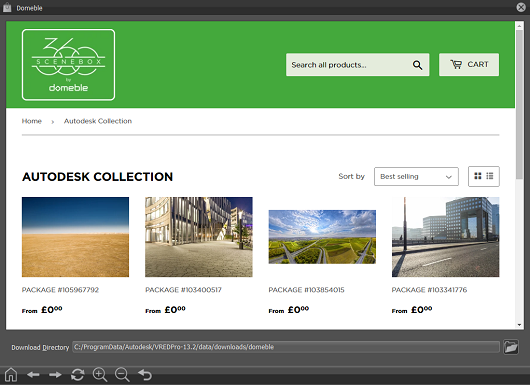Image resolution: width=530 pixels, height=385 pixels.
Task: Open the CART button
Action: (469, 64)
